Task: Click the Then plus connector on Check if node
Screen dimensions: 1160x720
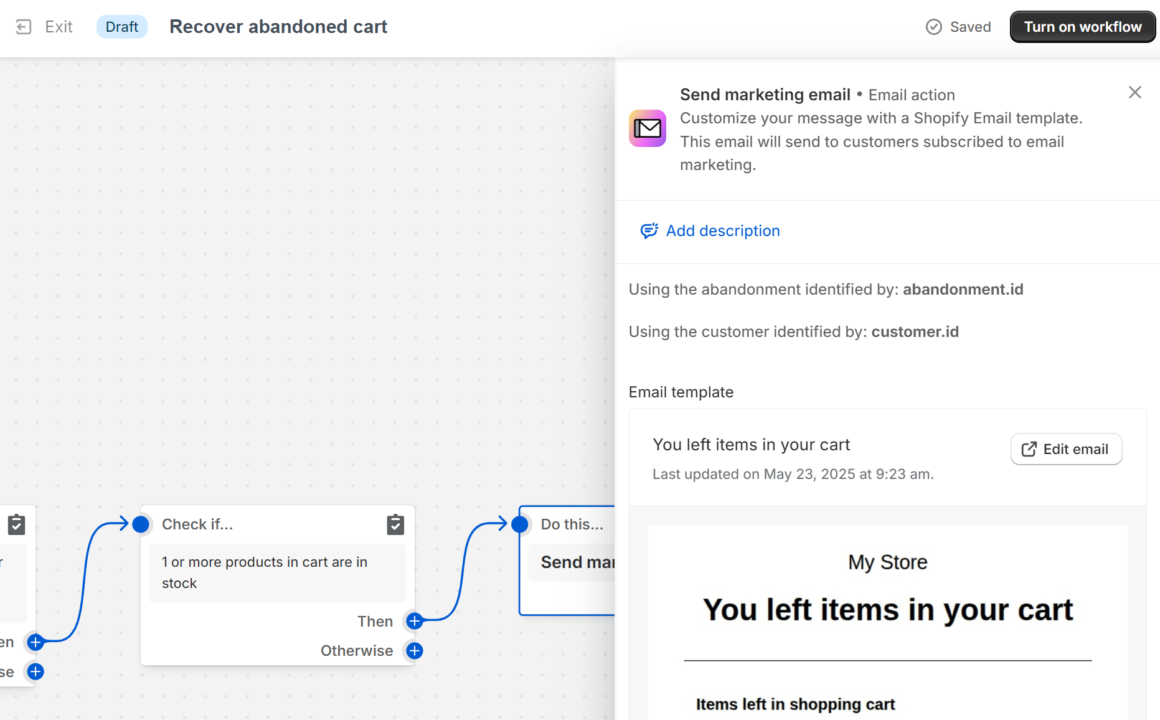Action: pyautogui.click(x=414, y=621)
